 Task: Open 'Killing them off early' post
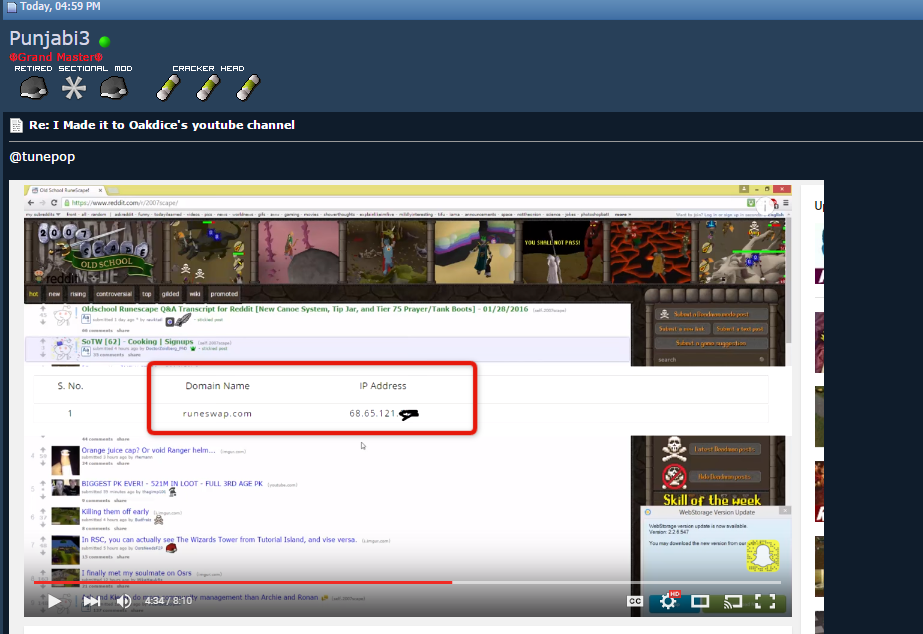tap(115, 512)
